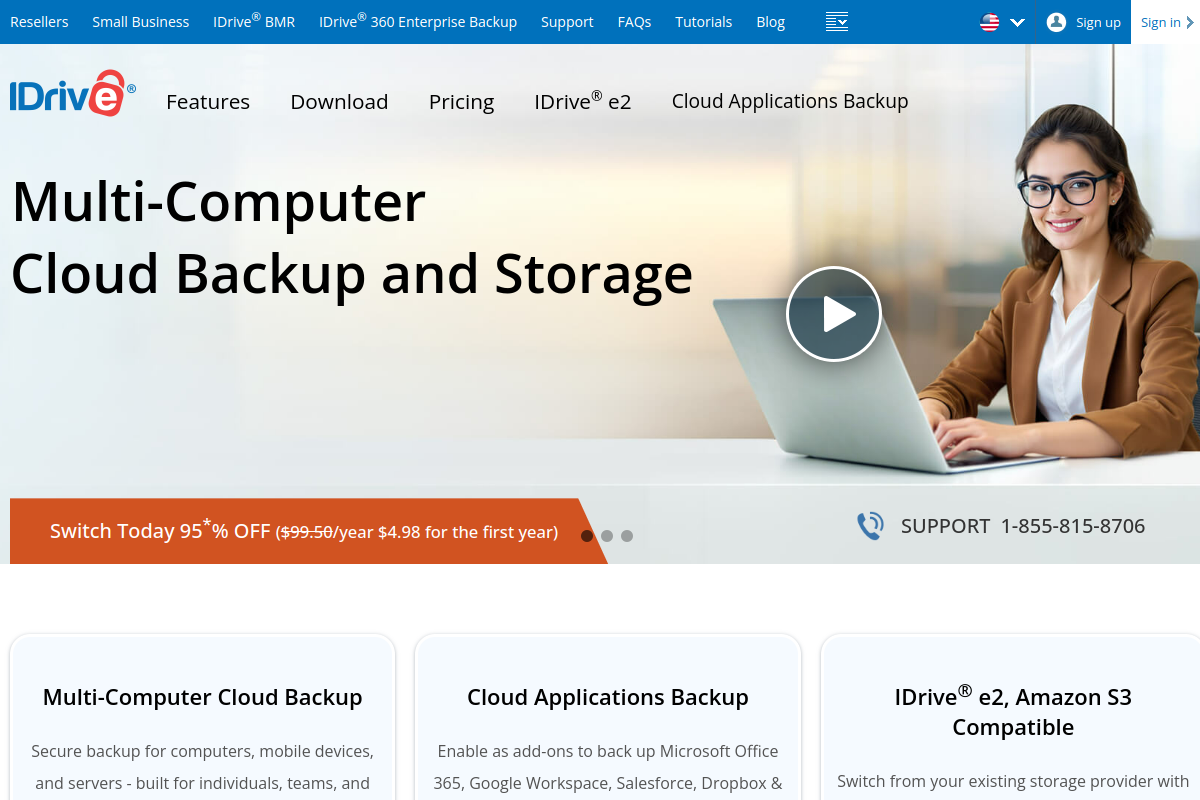Select the third carousel dot
Viewport: 1200px width, 800px height.
click(627, 536)
